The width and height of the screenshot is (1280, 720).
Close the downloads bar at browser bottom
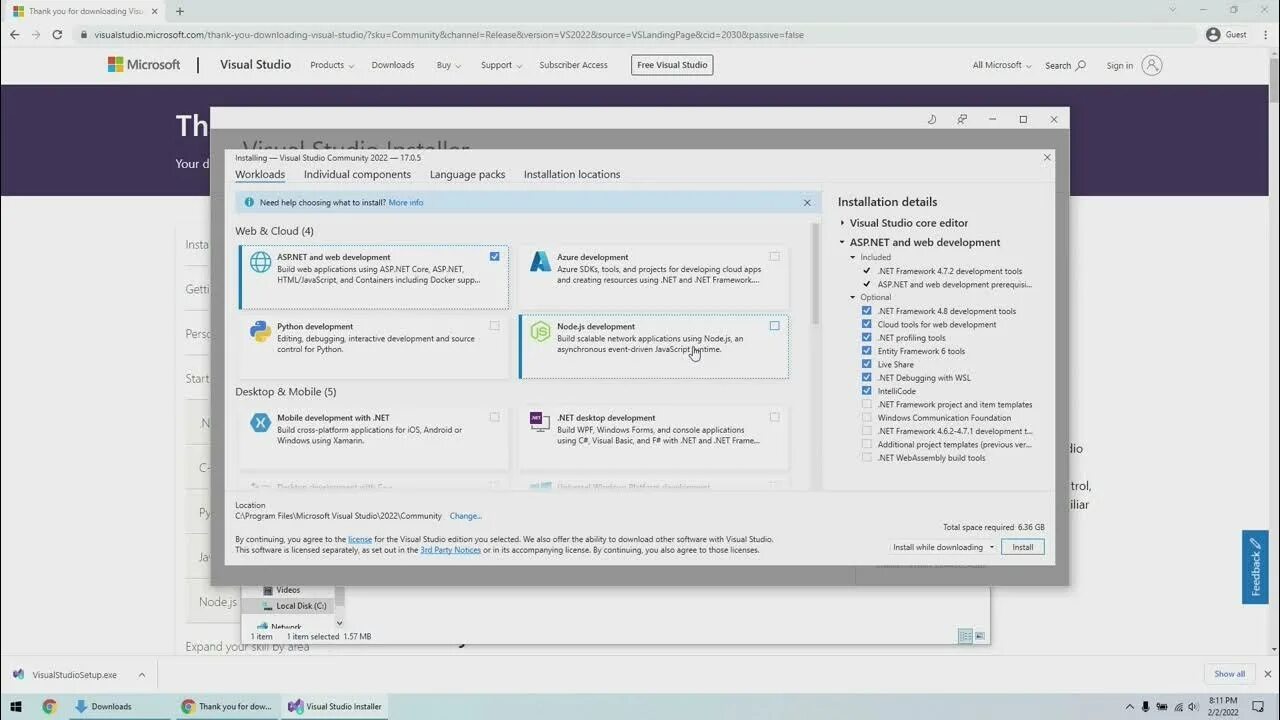tap(1268, 674)
